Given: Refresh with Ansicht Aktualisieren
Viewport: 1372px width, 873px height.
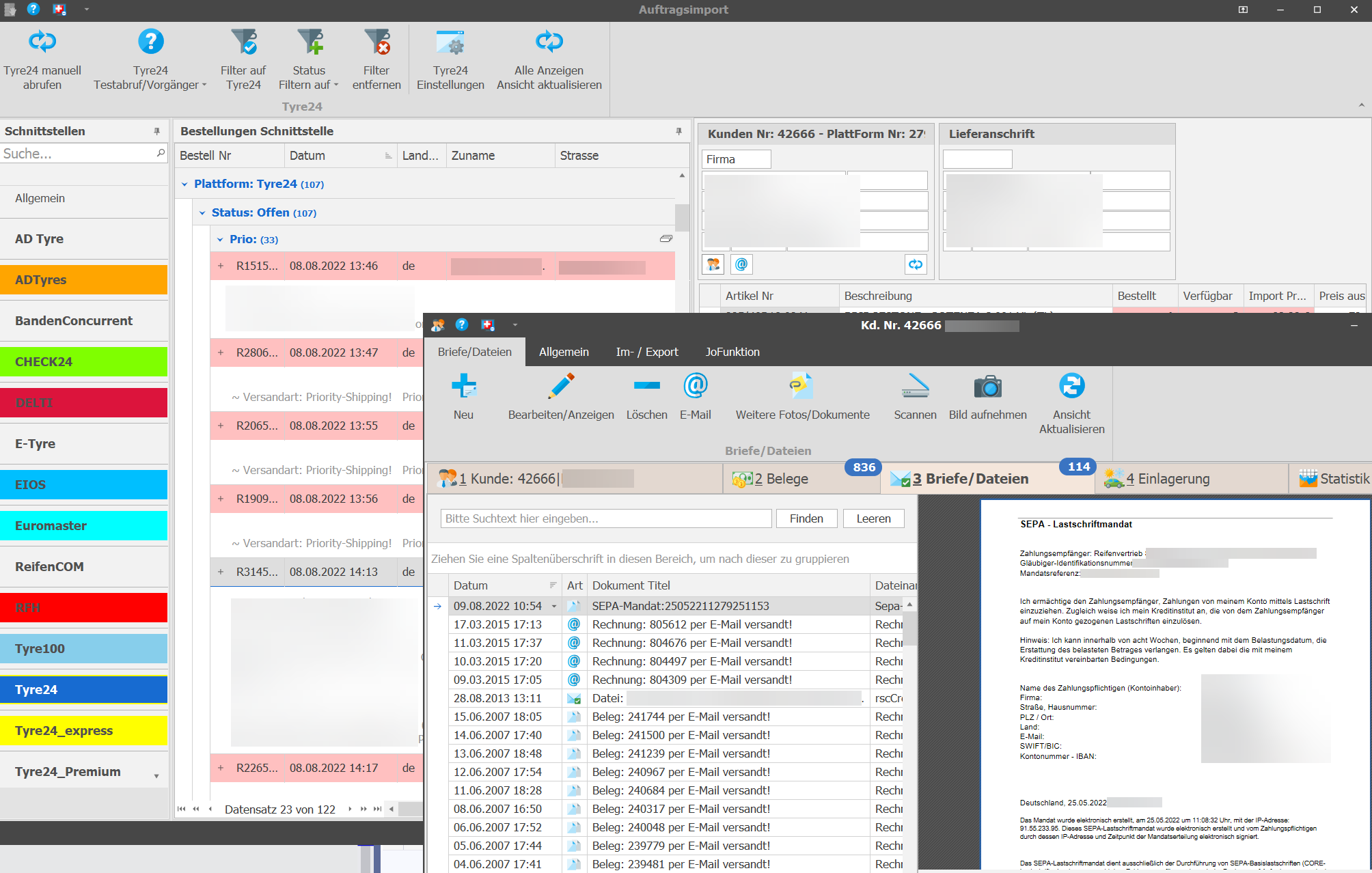Looking at the screenshot, I should [x=1071, y=404].
